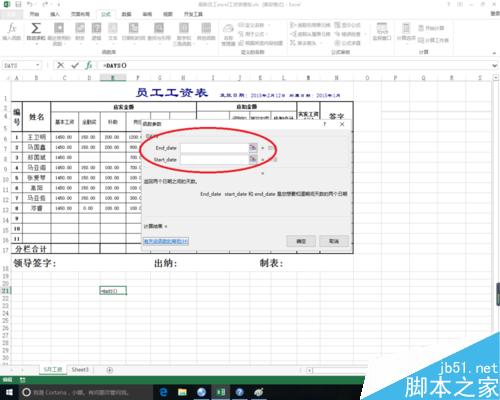Expand the formula bar with its right-end chevron
The width and height of the screenshot is (500, 400).
click(495, 65)
